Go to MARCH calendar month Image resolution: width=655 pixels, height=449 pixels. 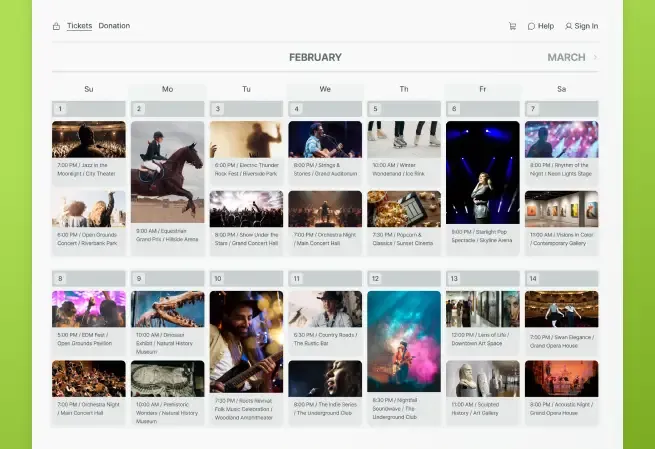(x=566, y=57)
